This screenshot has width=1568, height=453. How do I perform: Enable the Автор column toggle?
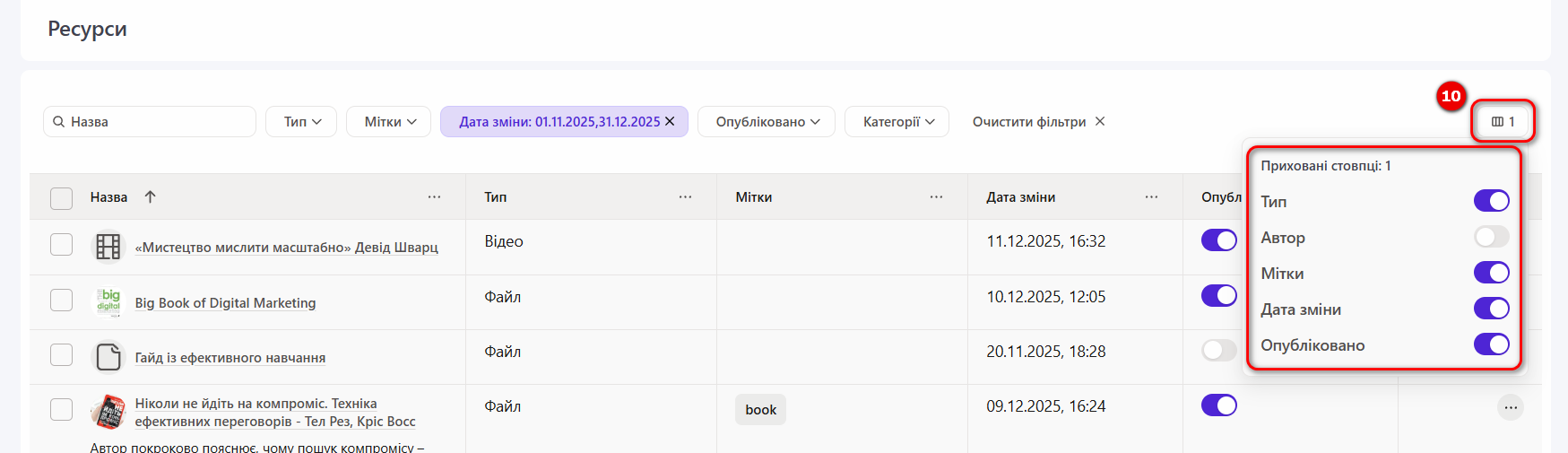(1491, 237)
